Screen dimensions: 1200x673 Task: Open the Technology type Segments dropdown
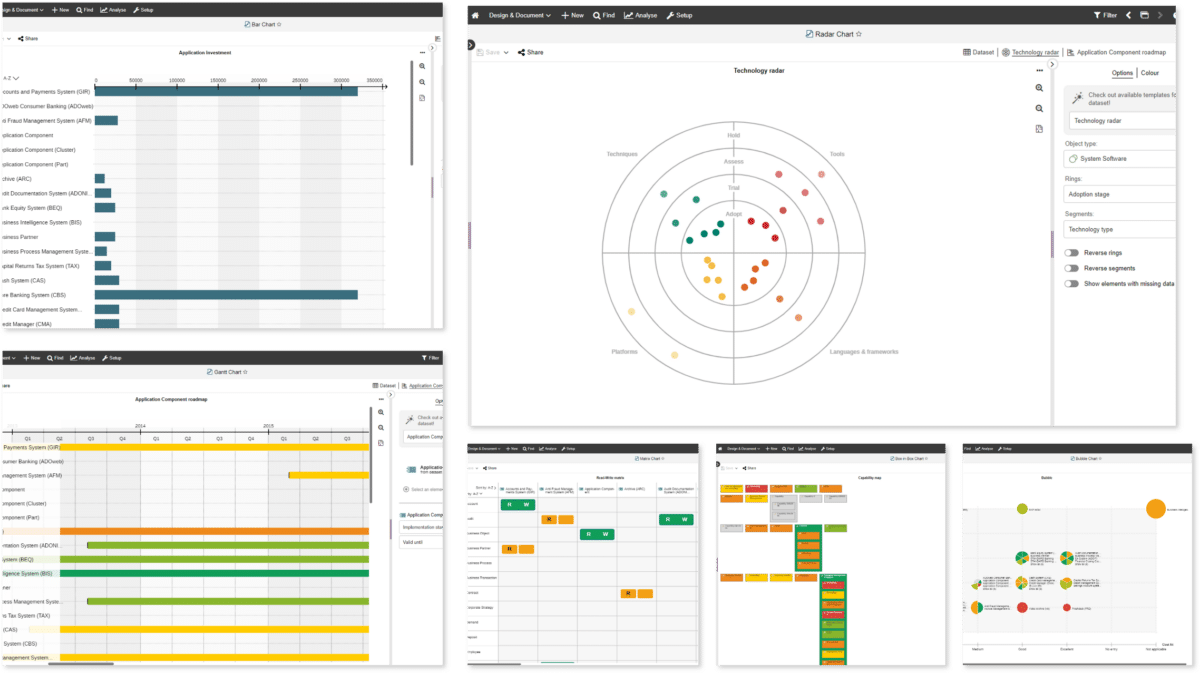pos(1120,228)
